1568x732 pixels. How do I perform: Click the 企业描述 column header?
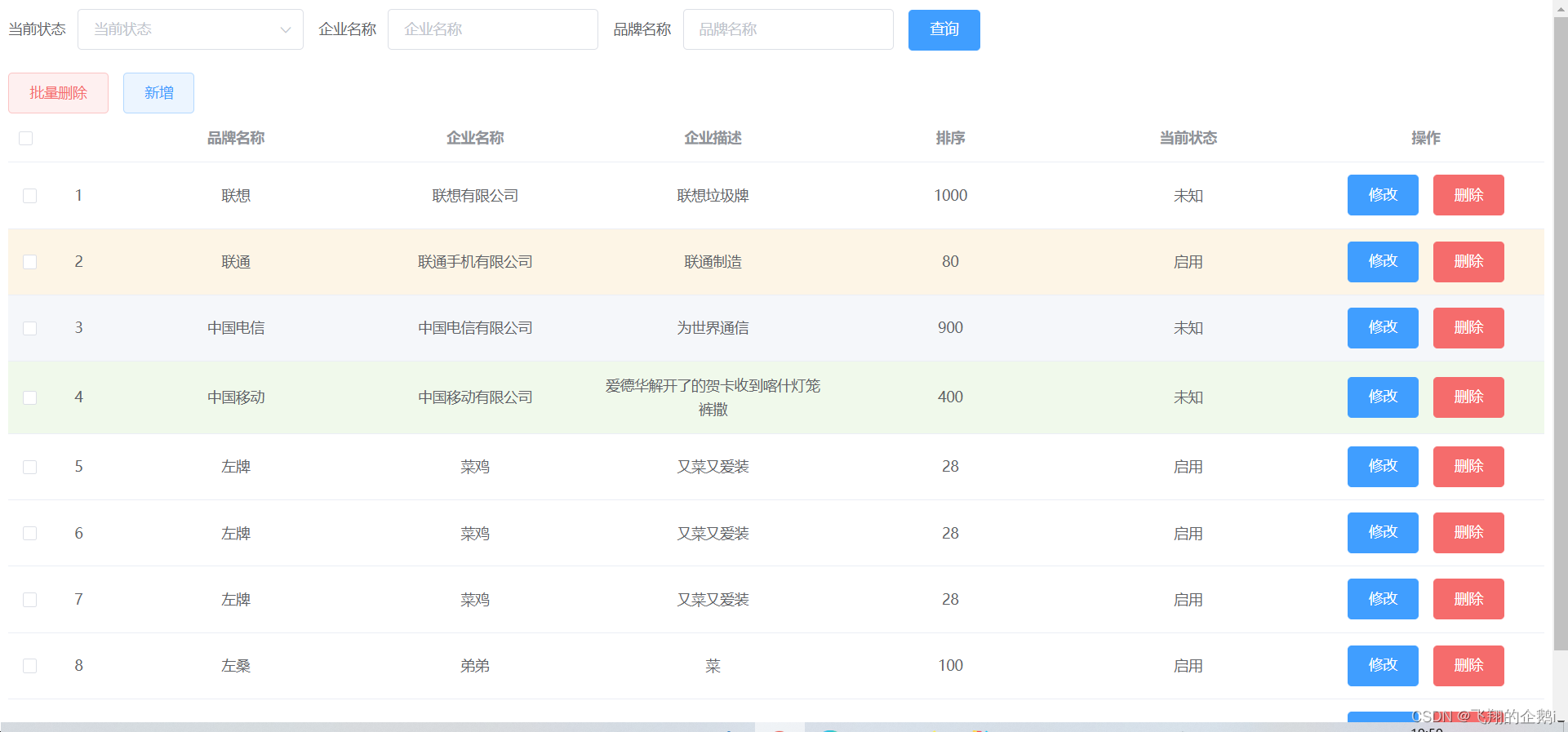coord(713,138)
